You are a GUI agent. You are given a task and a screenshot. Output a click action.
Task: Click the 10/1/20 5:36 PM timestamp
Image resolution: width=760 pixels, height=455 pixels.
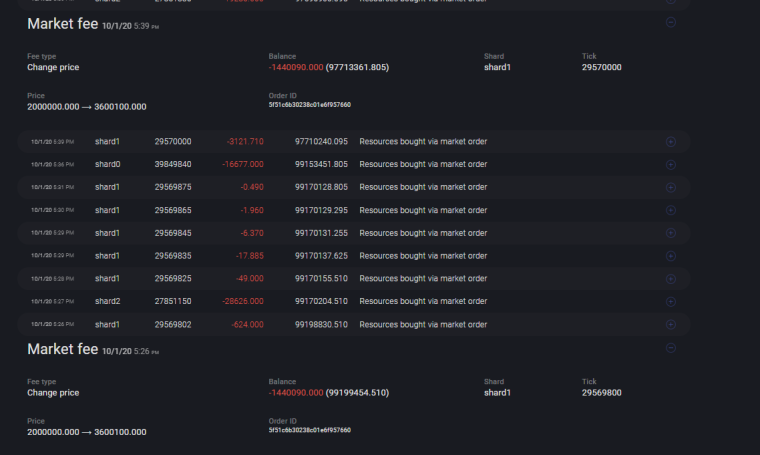(52, 165)
